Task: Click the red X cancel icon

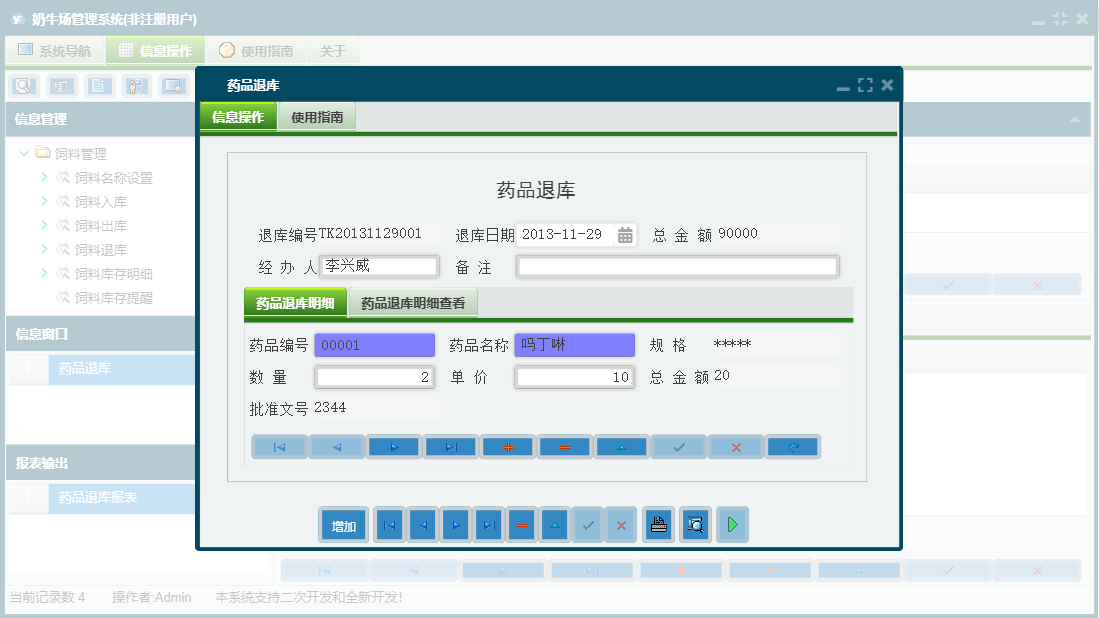Action: (x=735, y=446)
